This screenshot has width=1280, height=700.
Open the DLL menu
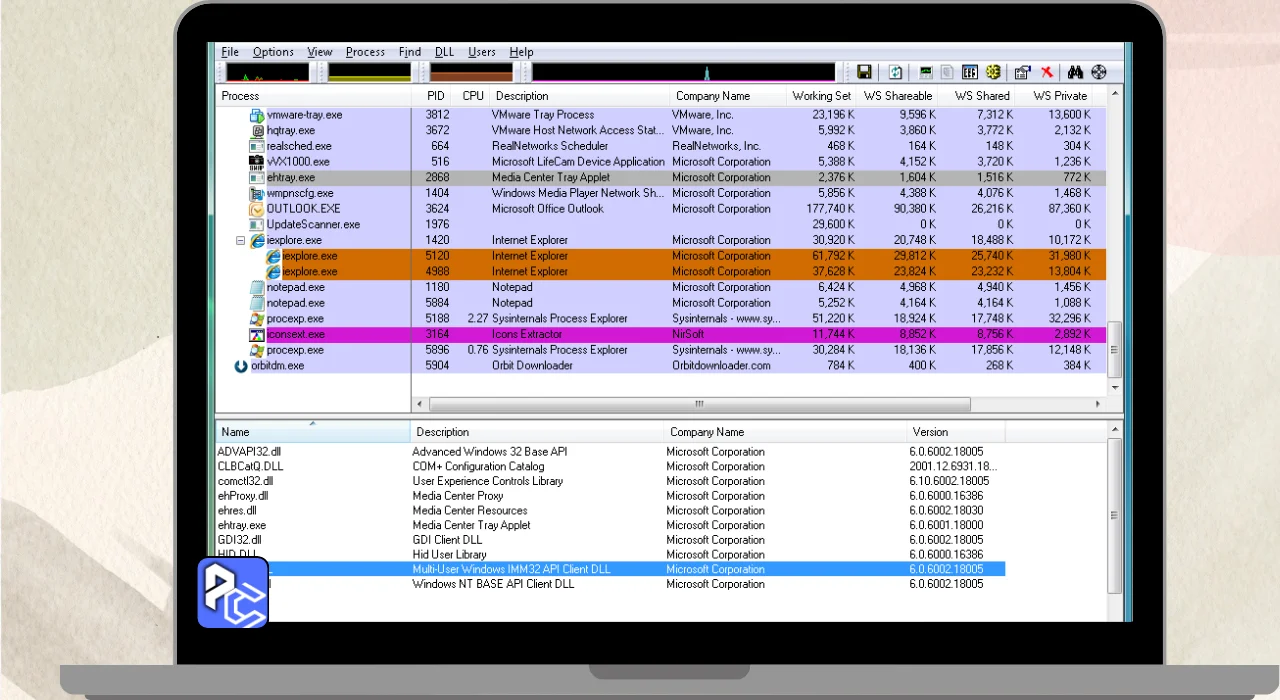(444, 52)
